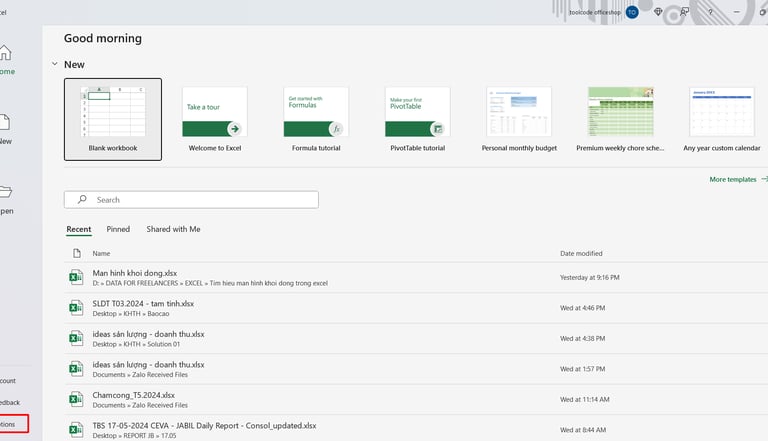The height and width of the screenshot is (441, 768).
Task: Click the New blank page sidebar icon
Action: click(x=4, y=122)
